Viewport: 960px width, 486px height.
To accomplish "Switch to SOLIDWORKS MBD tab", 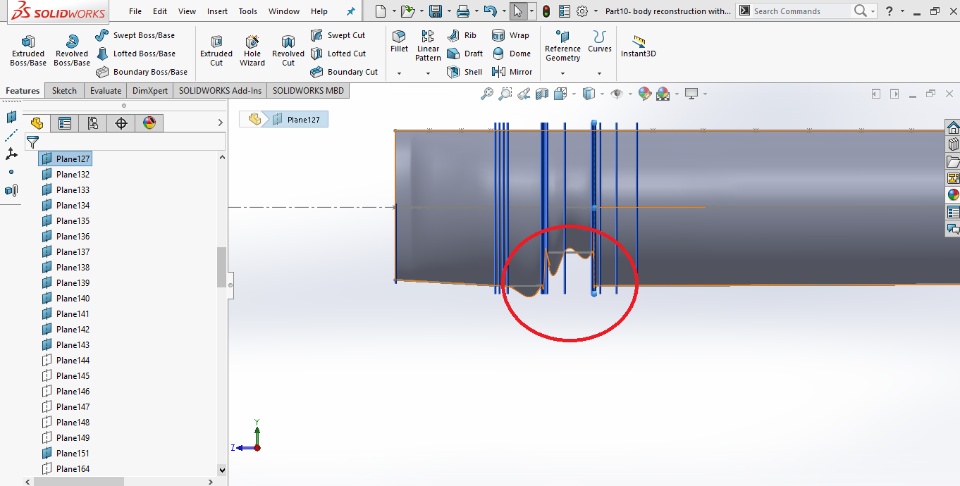I will (x=308, y=91).
